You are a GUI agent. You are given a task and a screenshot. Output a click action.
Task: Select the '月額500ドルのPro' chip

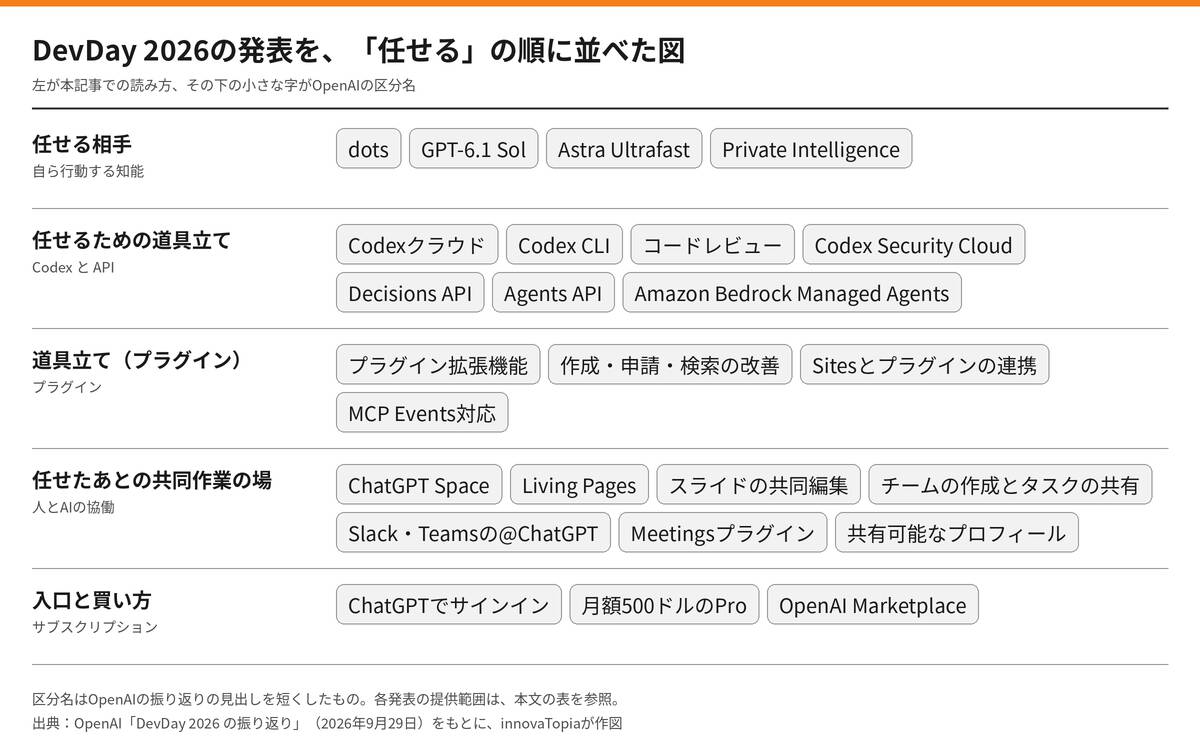(x=664, y=605)
